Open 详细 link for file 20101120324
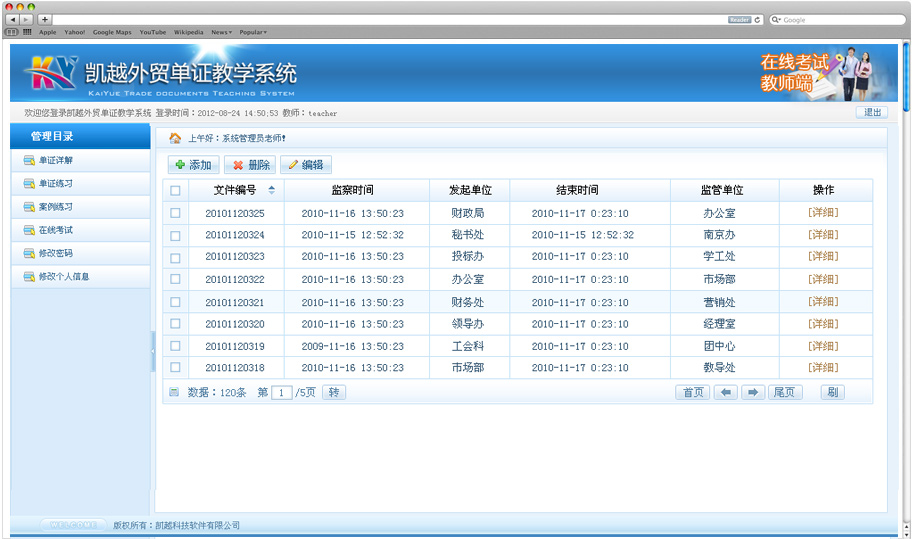The width and height of the screenshot is (914, 539). point(823,235)
